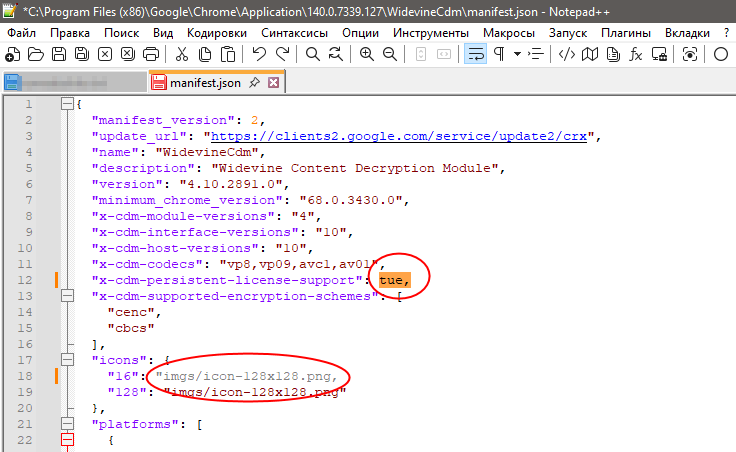Image resolution: width=736 pixels, height=452 pixels.
Task: Click the "manifest_version" key text
Action: click(x=163, y=120)
